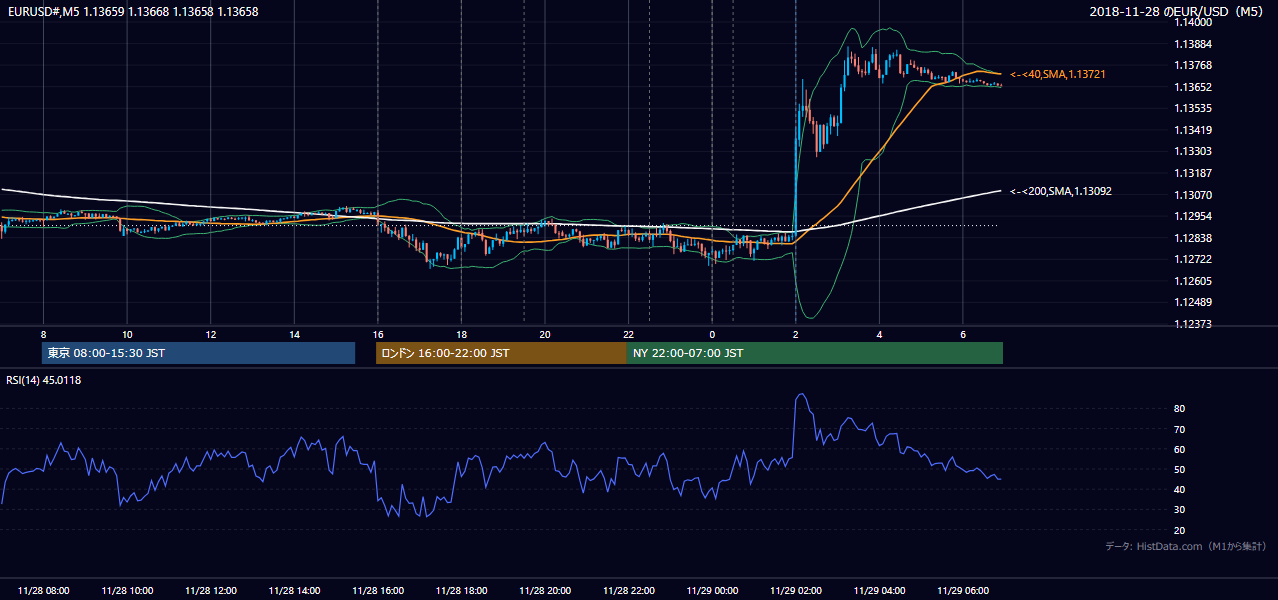
Task: Click hour label 14 under price chart
Action: coord(294,334)
